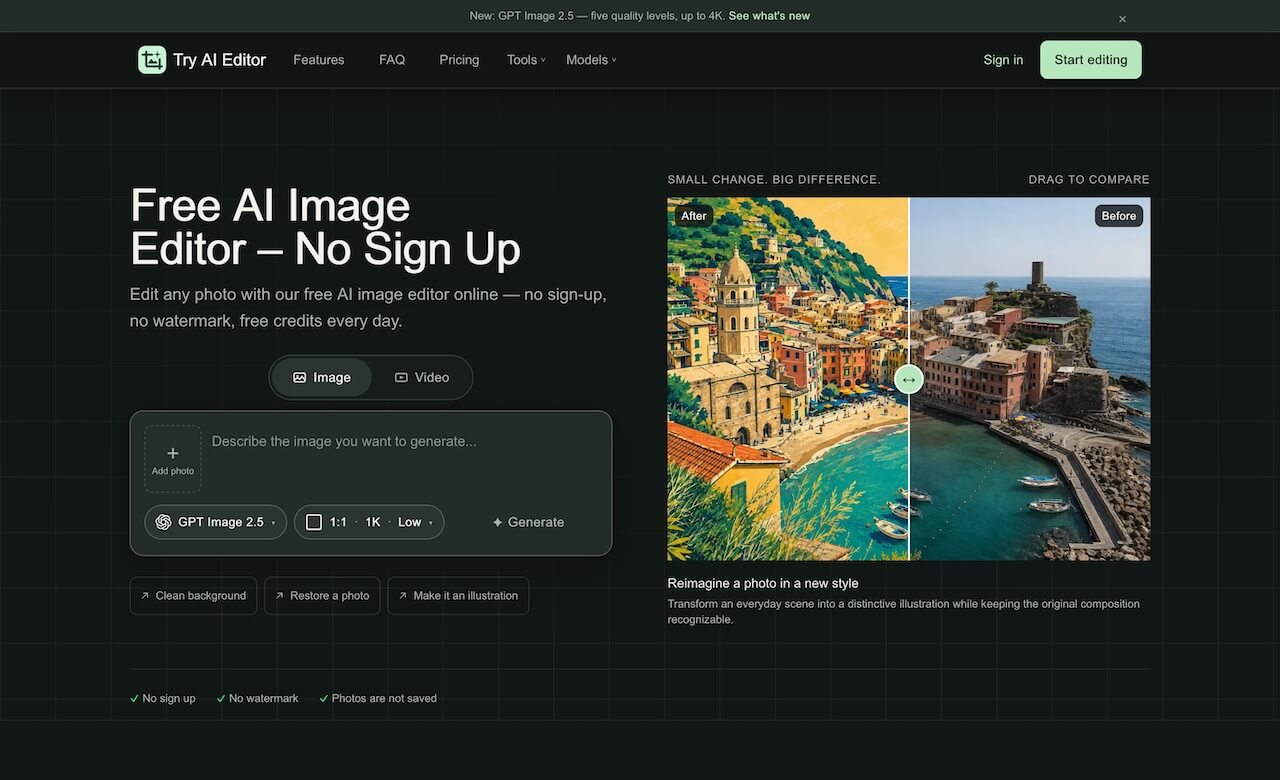This screenshot has width=1280, height=780.
Task: Open the 1:1 · 1K · Low settings dropdown
Action: tap(369, 522)
